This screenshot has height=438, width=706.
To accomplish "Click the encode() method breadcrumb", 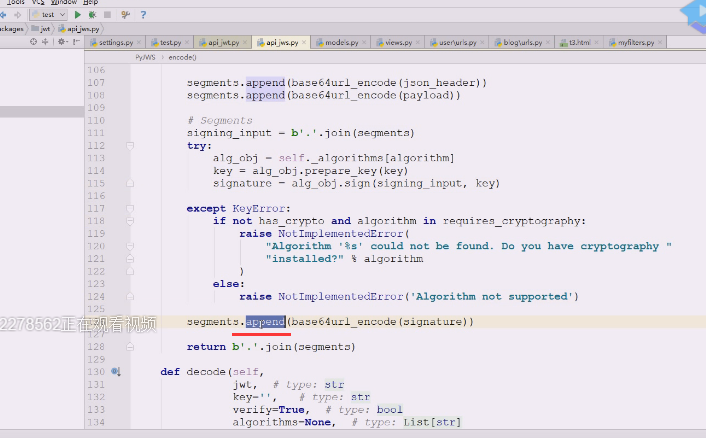I will pos(182,57).
